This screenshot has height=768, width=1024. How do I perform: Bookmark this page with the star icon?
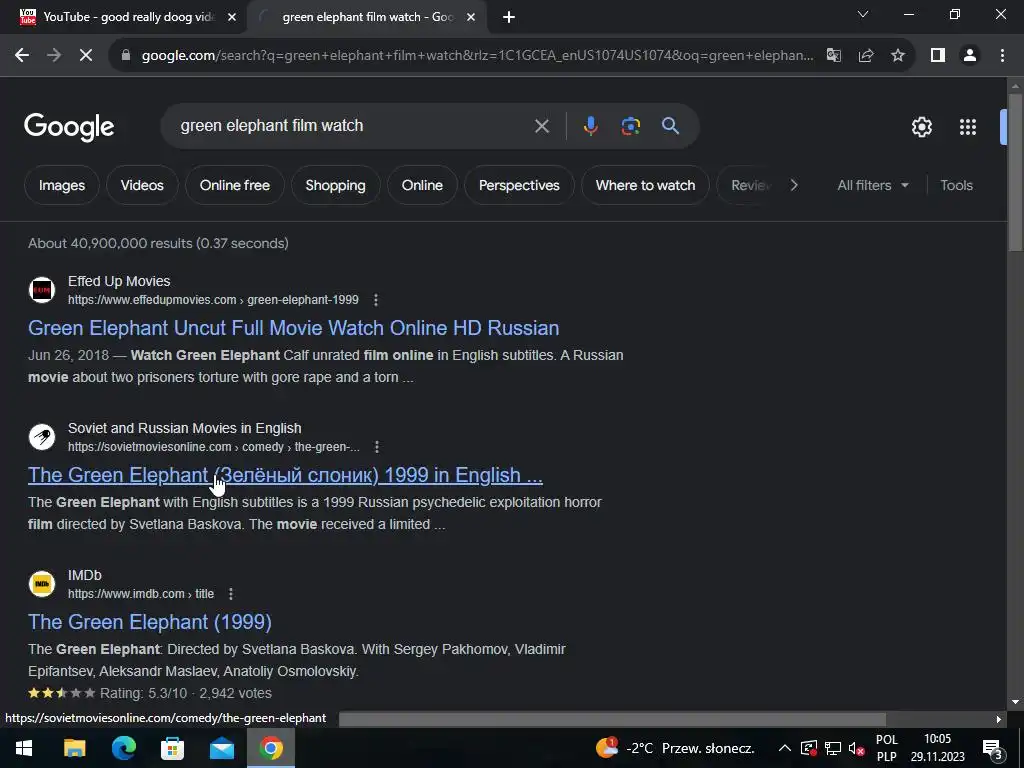coord(898,56)
